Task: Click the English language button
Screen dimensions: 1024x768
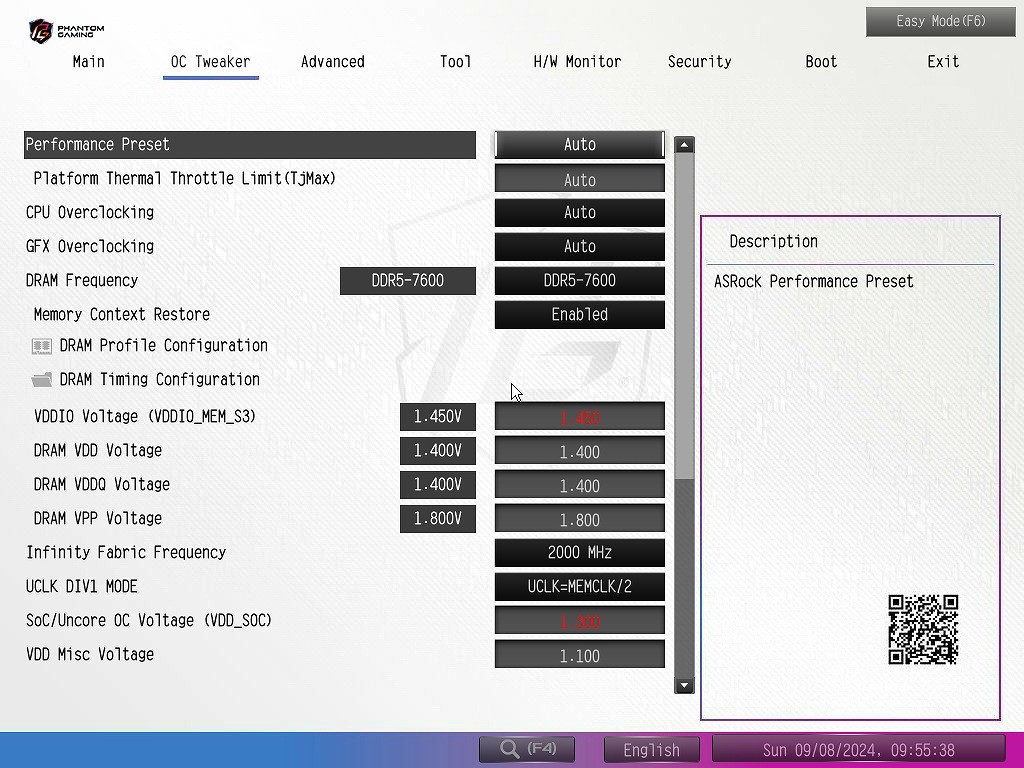Action: pyautogui.click(x=651, y=749)
